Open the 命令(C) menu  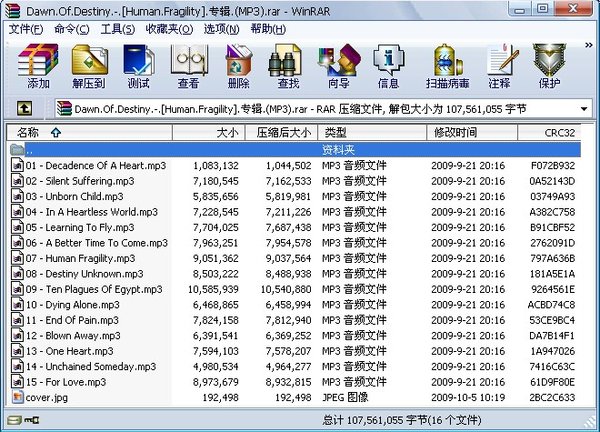[72, 29]
